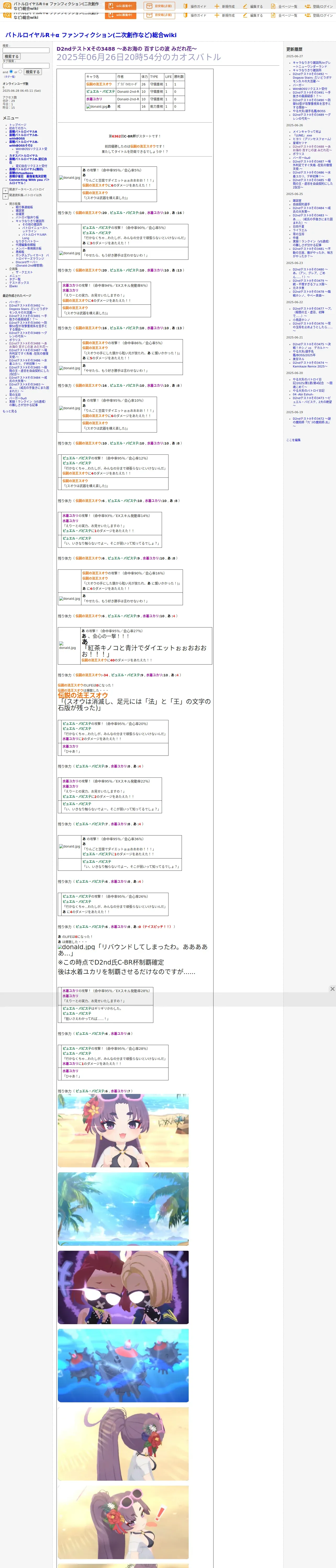Click the orange wiki新規作成 button
The width and height of the screenshot is (336, 1568).
tap(121, 6)
